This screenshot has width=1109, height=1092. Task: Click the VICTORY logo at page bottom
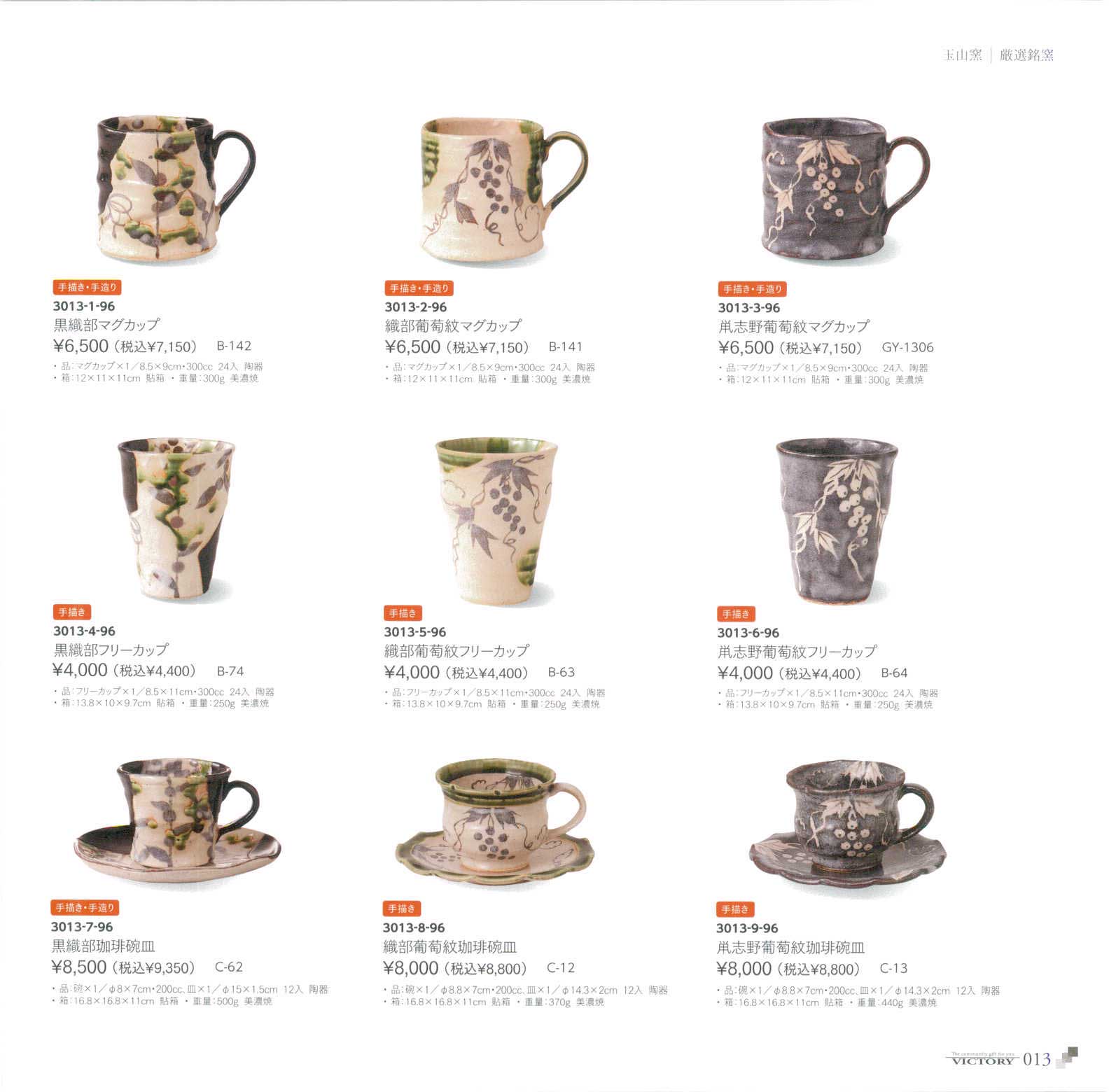(983, 1059)
